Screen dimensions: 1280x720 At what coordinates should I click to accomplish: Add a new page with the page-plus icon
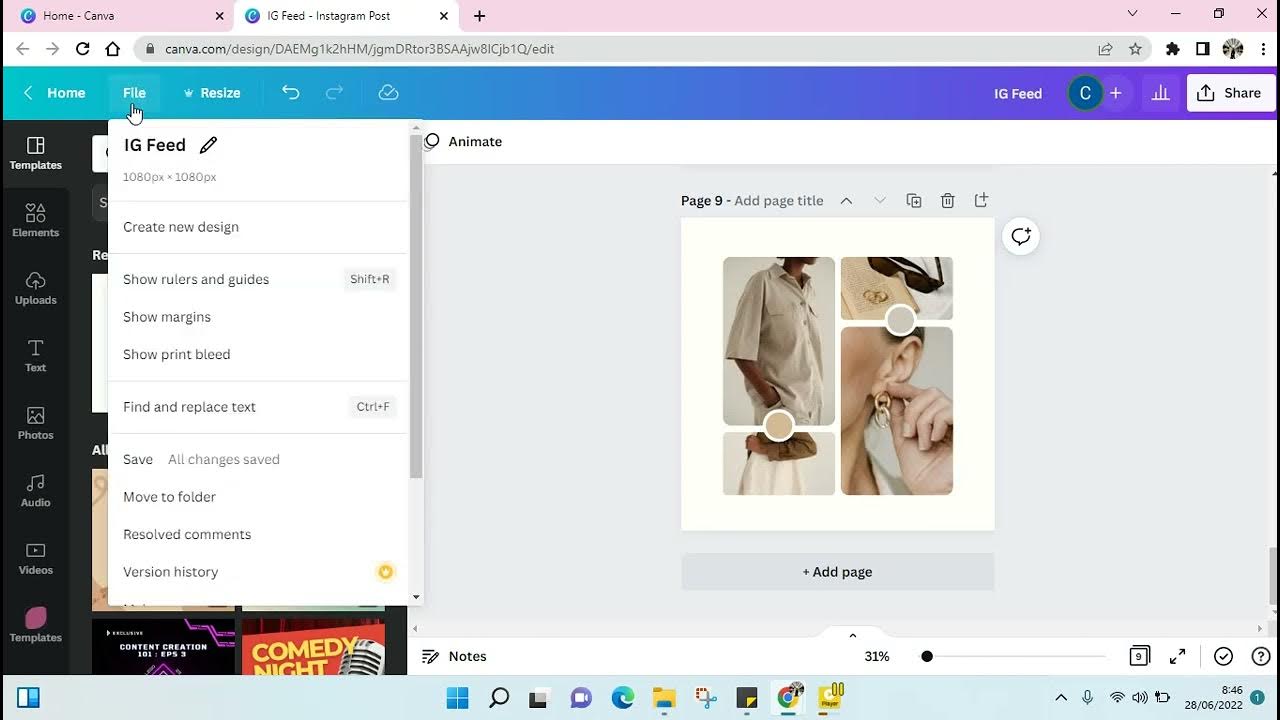[981, 200]
